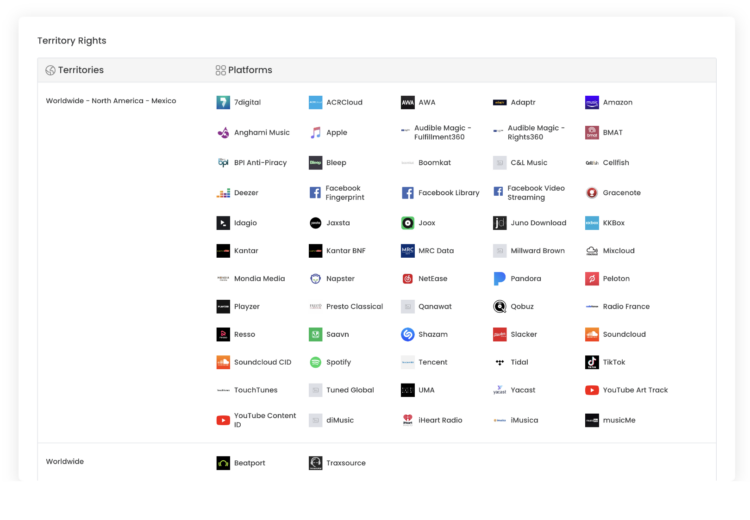Click the "Qanawat" platform label
Viewport: 750px width, 520px height.
pyautogui.click(x=435, y=307)
